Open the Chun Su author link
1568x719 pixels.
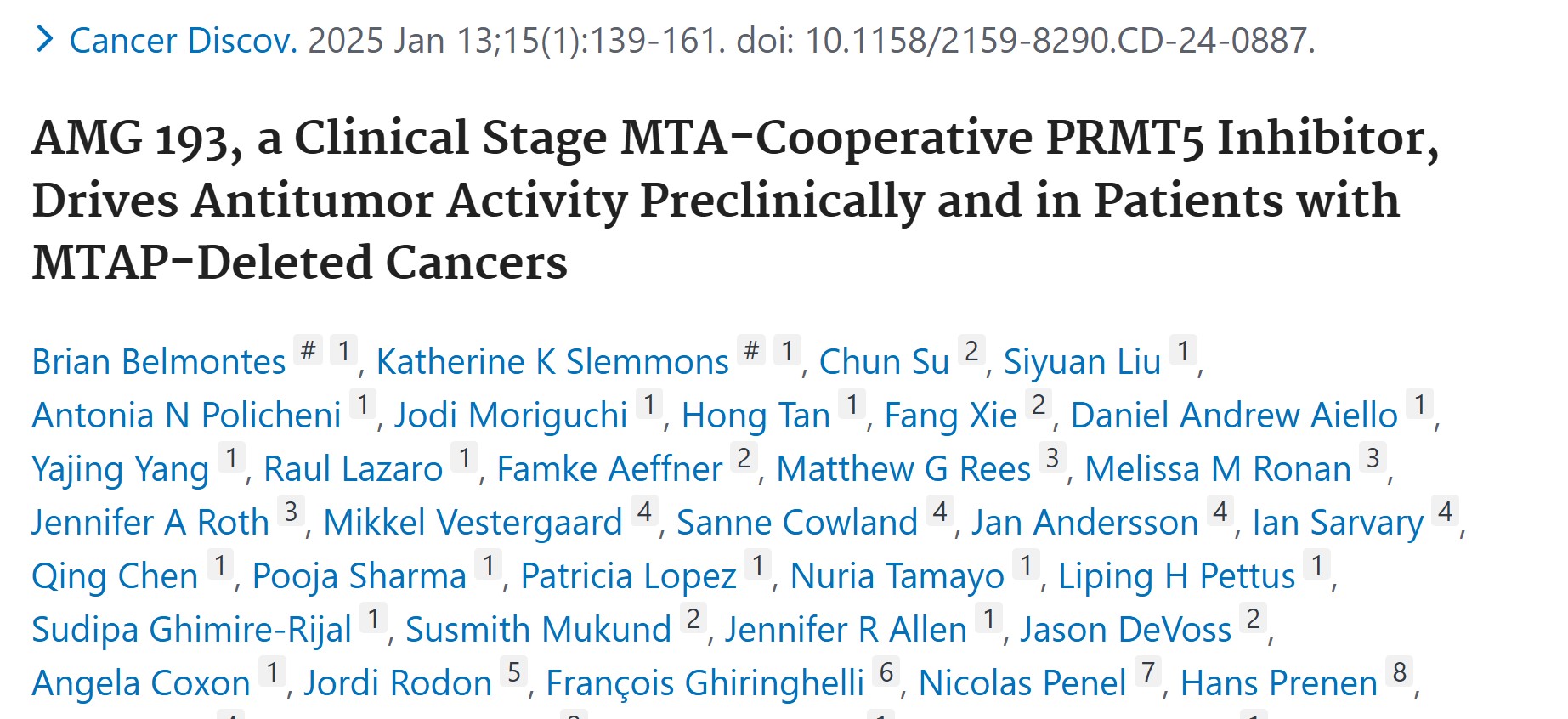pyautogui.click(x=883, y=362)
